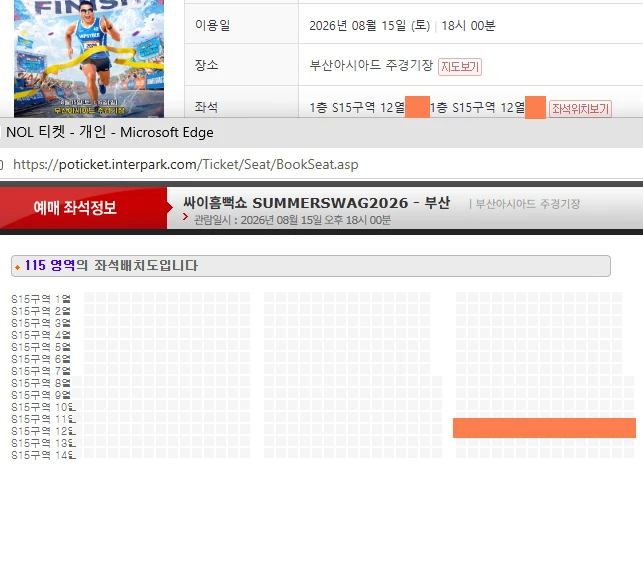Click the S15구역 4열 row label
643x565 pixels.
click(41, 335)
